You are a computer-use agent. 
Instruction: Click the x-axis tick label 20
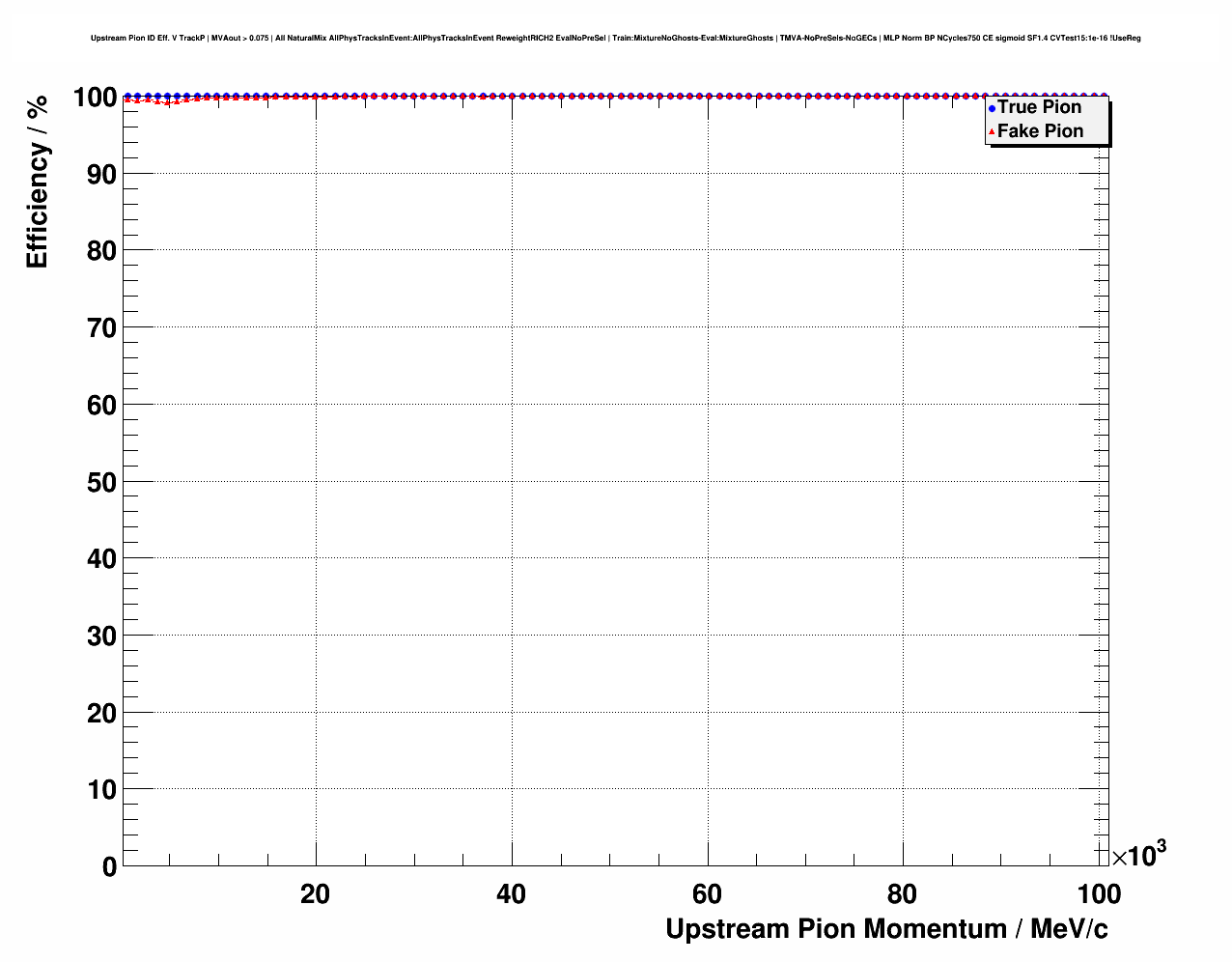(x=316, y=894)
